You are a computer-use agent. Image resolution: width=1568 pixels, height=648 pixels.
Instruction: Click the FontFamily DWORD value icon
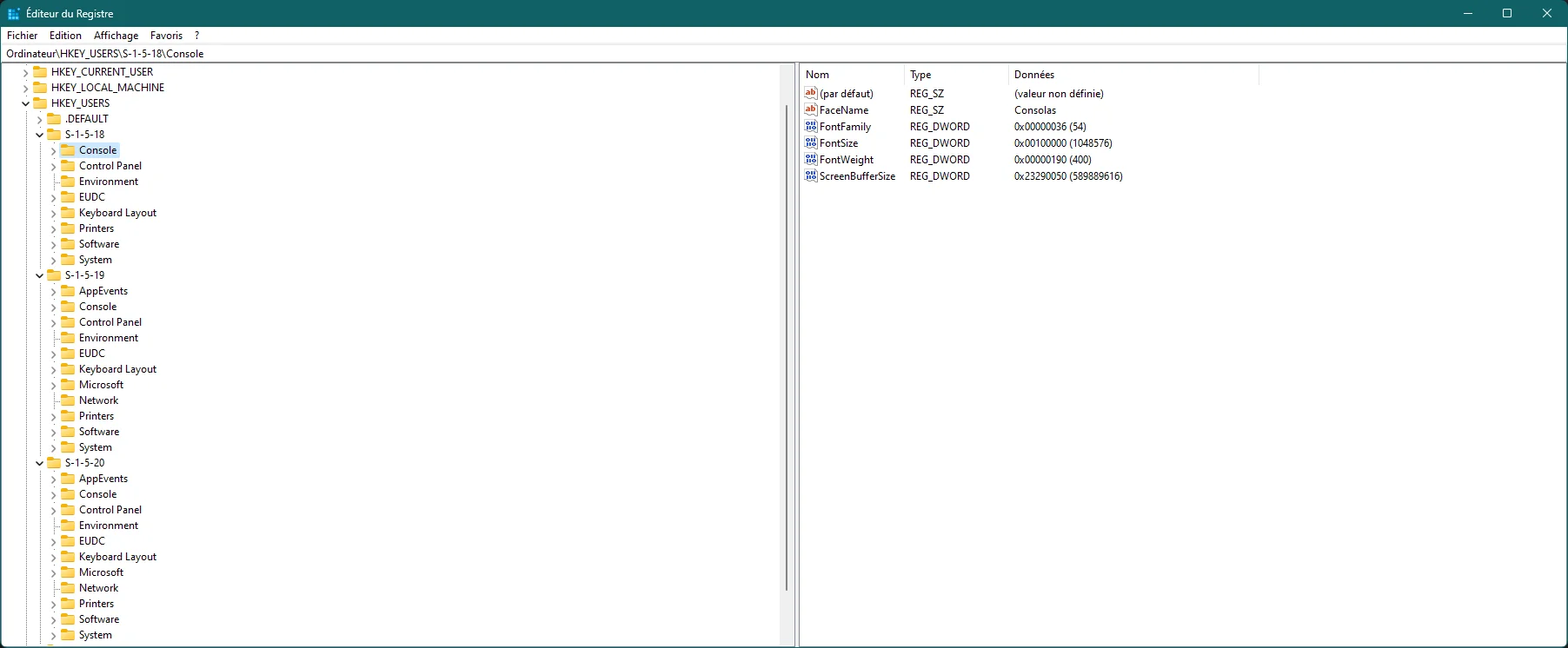811,126
